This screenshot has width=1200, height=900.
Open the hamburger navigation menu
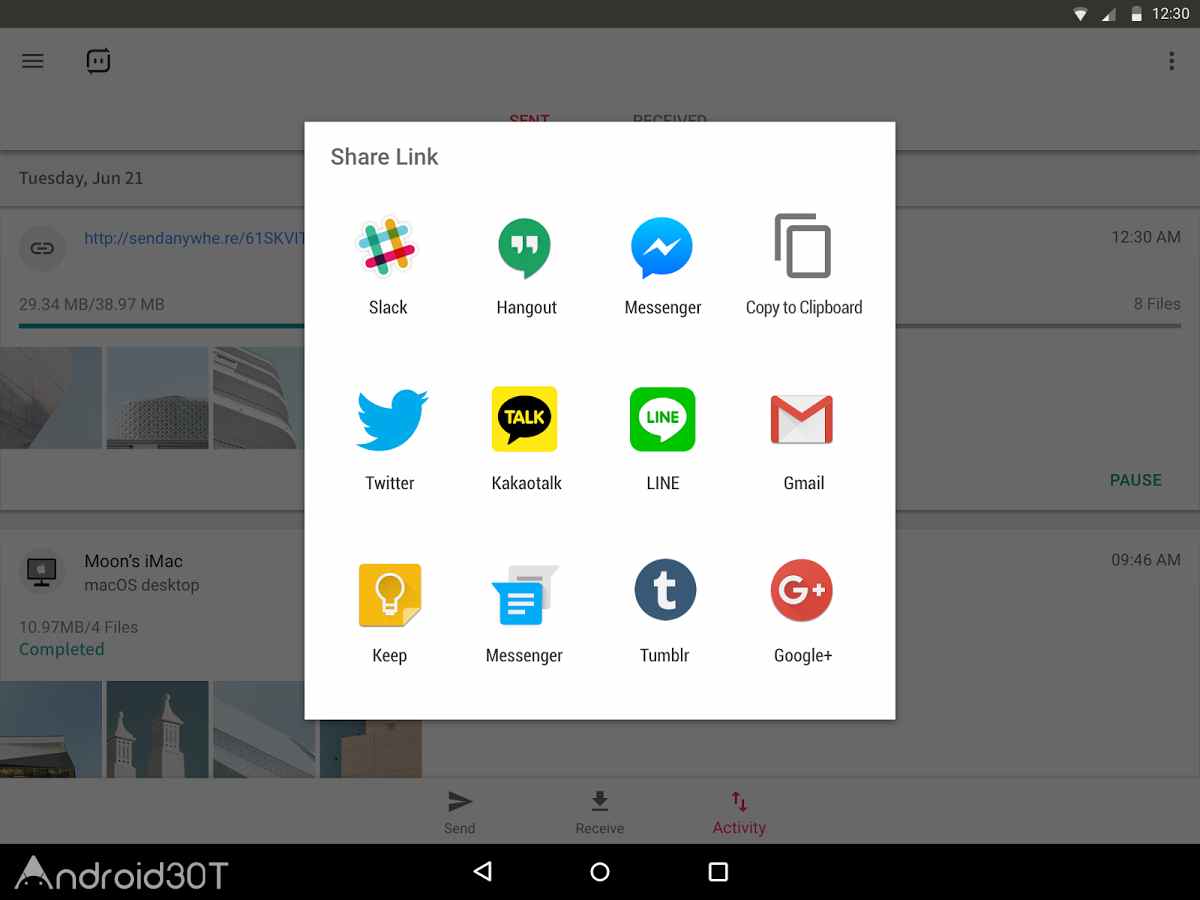33,61
